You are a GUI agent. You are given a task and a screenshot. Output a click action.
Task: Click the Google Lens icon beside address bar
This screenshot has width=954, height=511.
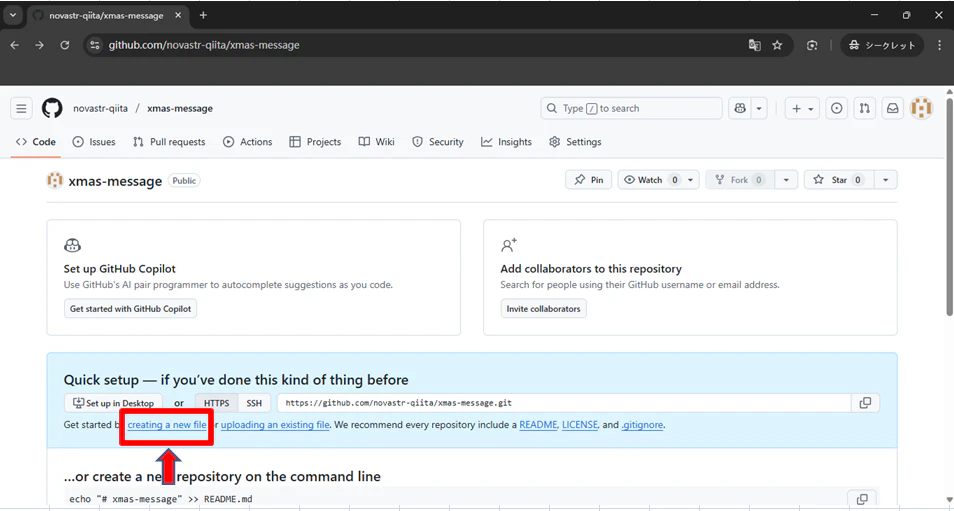pyautogui.click(x=812, y=45)
